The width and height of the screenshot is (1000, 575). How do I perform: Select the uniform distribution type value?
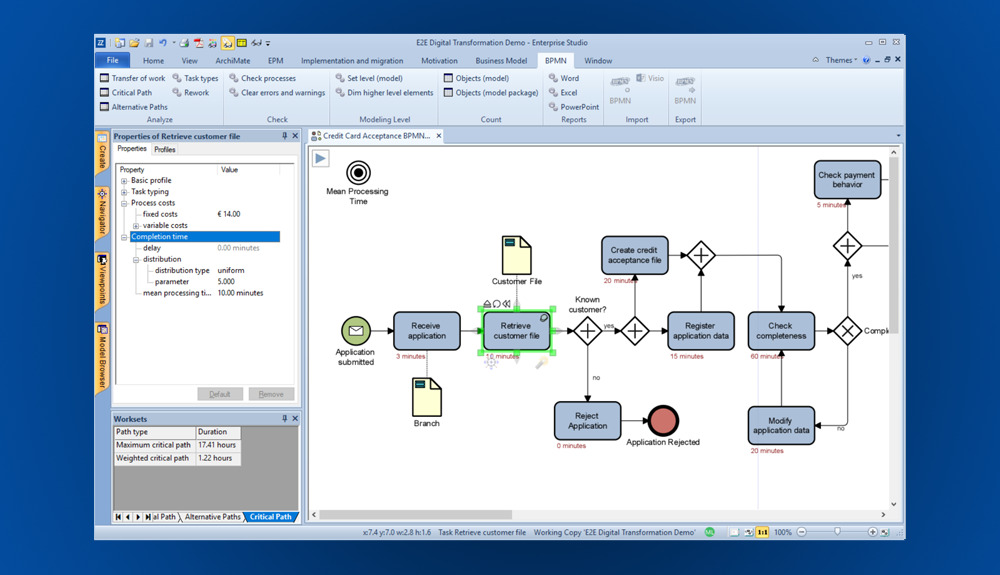tap(231, 270)
